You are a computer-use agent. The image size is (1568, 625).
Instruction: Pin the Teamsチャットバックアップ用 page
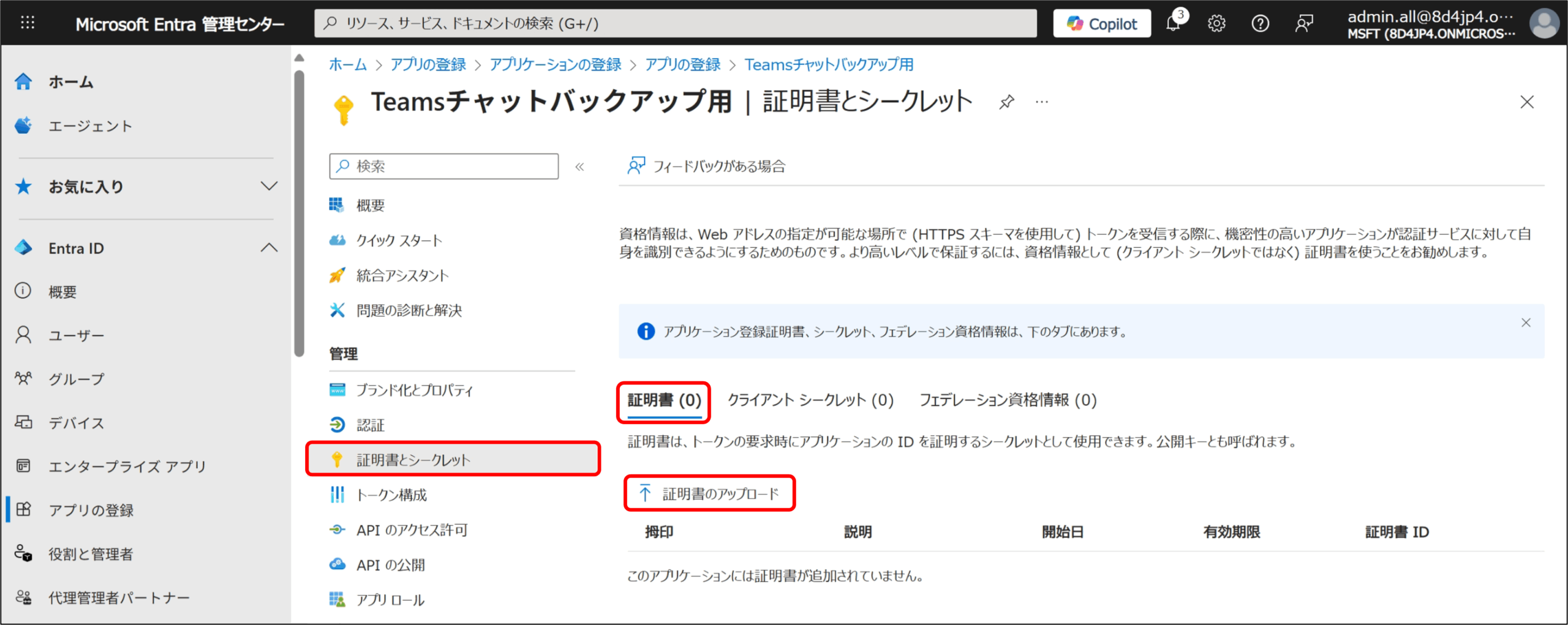point(1006,102)
